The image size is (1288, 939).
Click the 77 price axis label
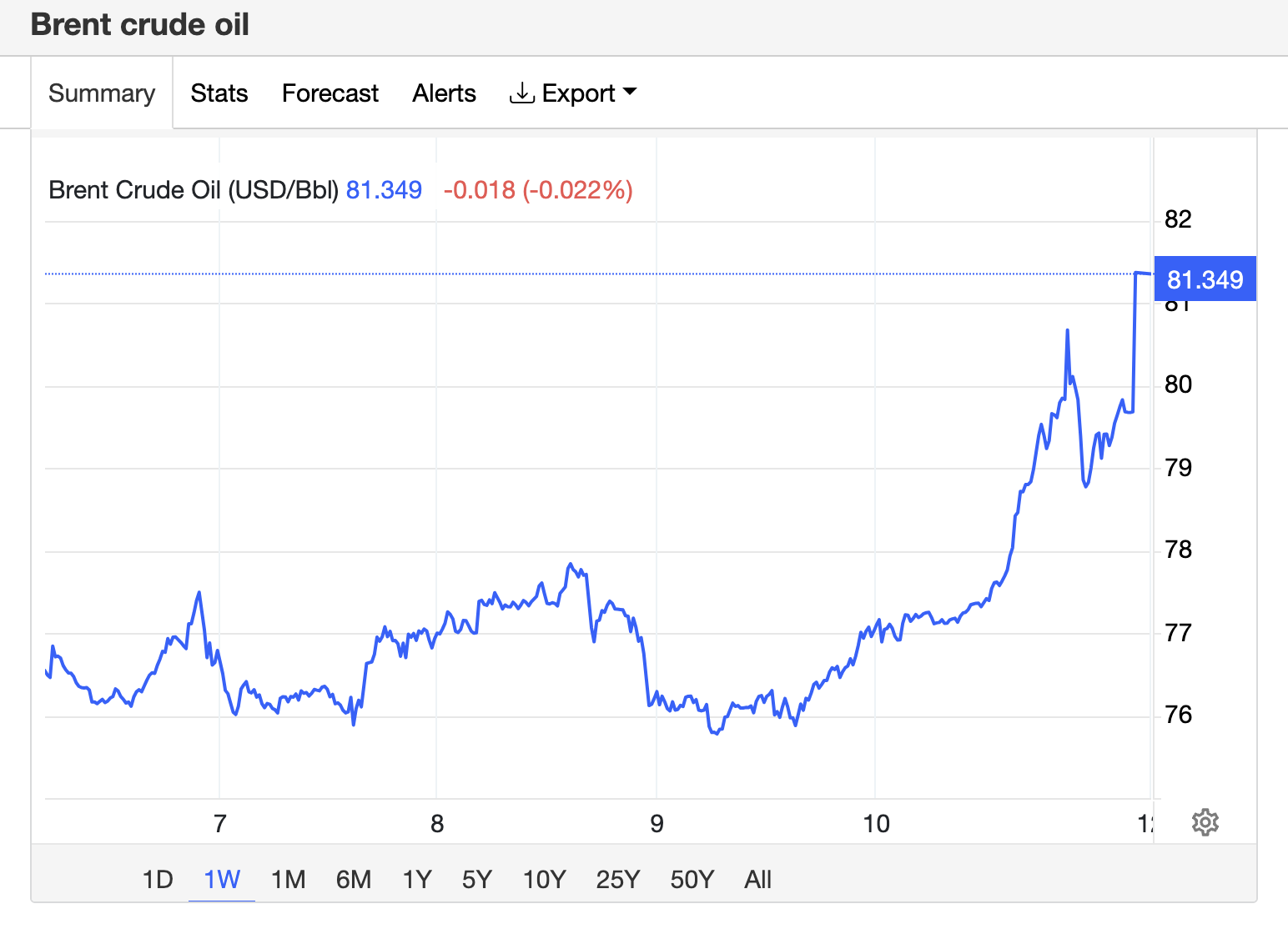[x=1178, y=633]
